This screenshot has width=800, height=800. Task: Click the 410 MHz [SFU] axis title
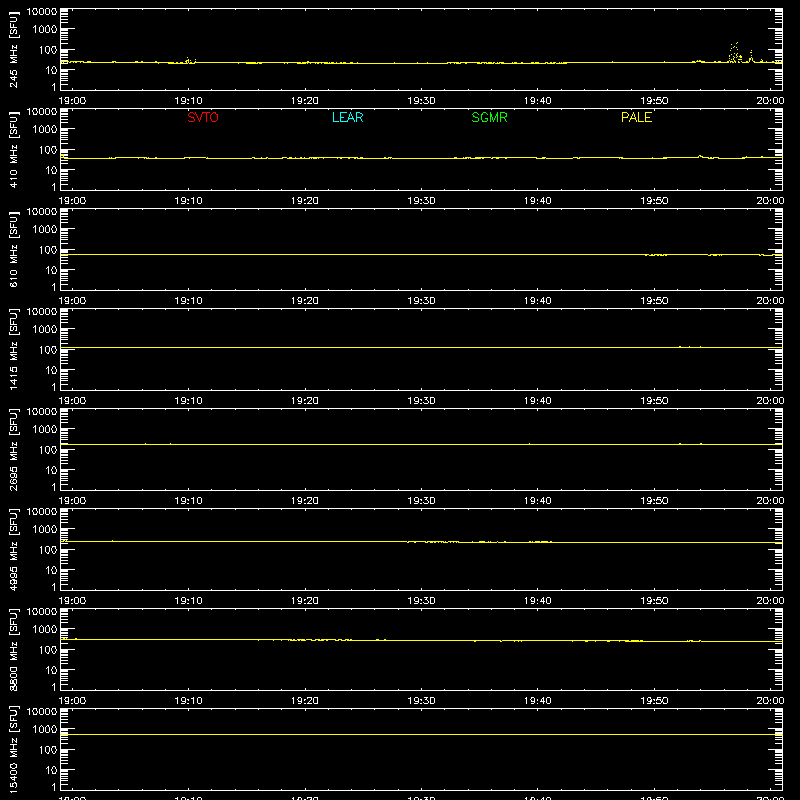14,150
